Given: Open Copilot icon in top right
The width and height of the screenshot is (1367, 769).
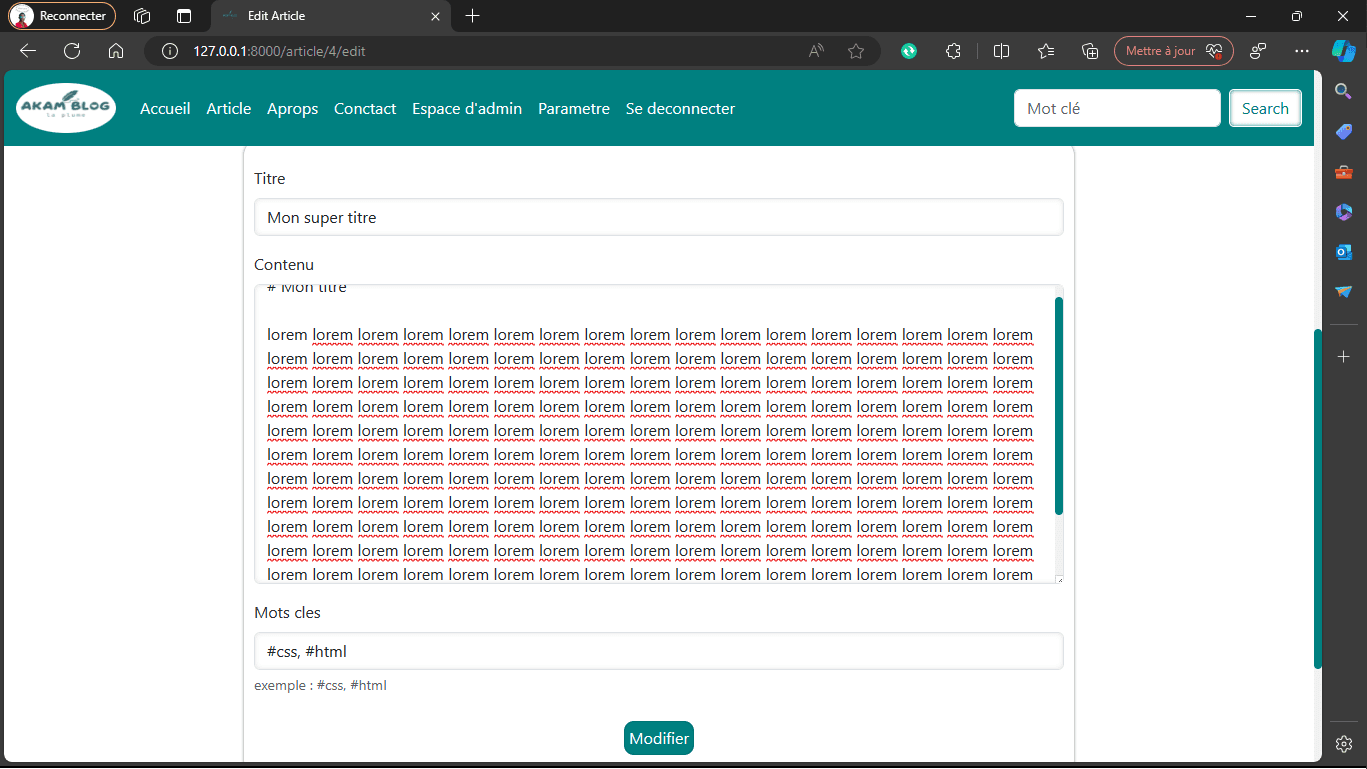Looking at the screenshot, I should [x=1343, y=51].
